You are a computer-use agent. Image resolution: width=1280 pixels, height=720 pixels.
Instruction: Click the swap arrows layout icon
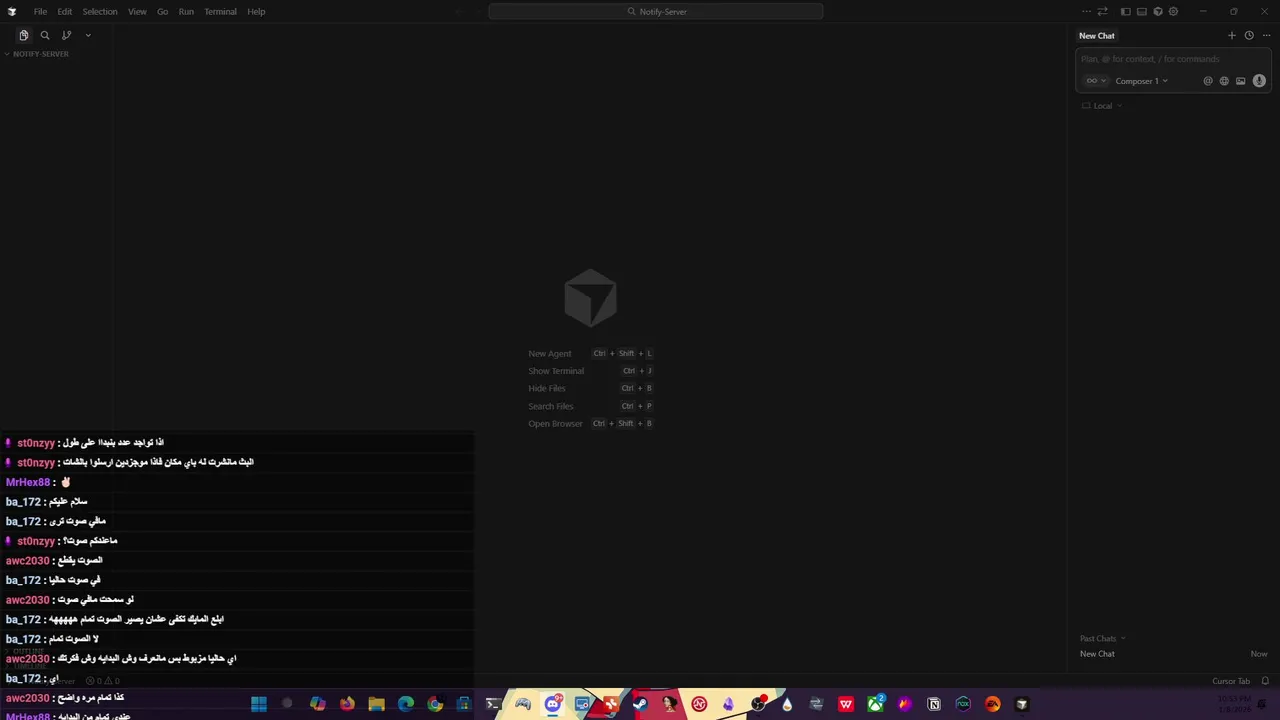point(1102,11)
